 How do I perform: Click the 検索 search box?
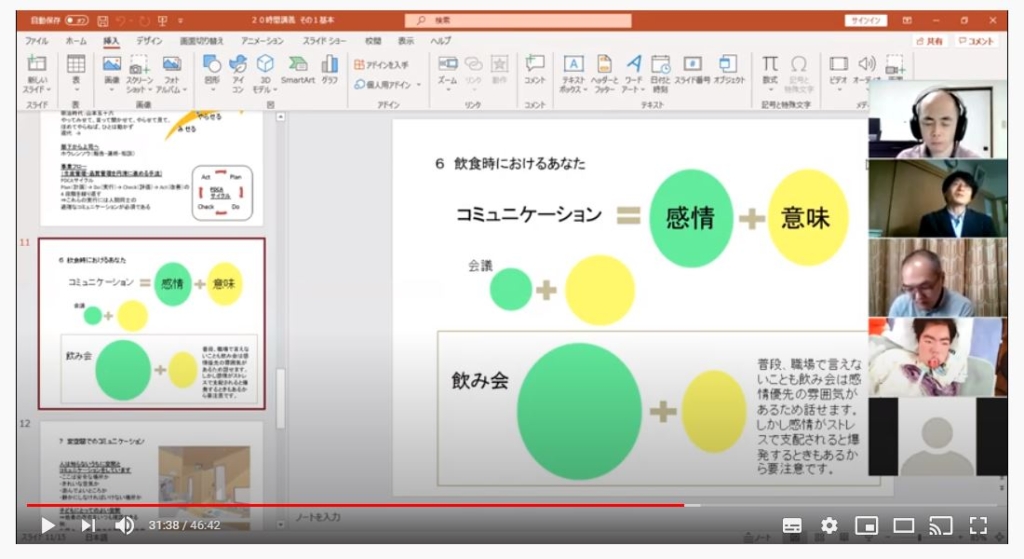tap(519, 21)
